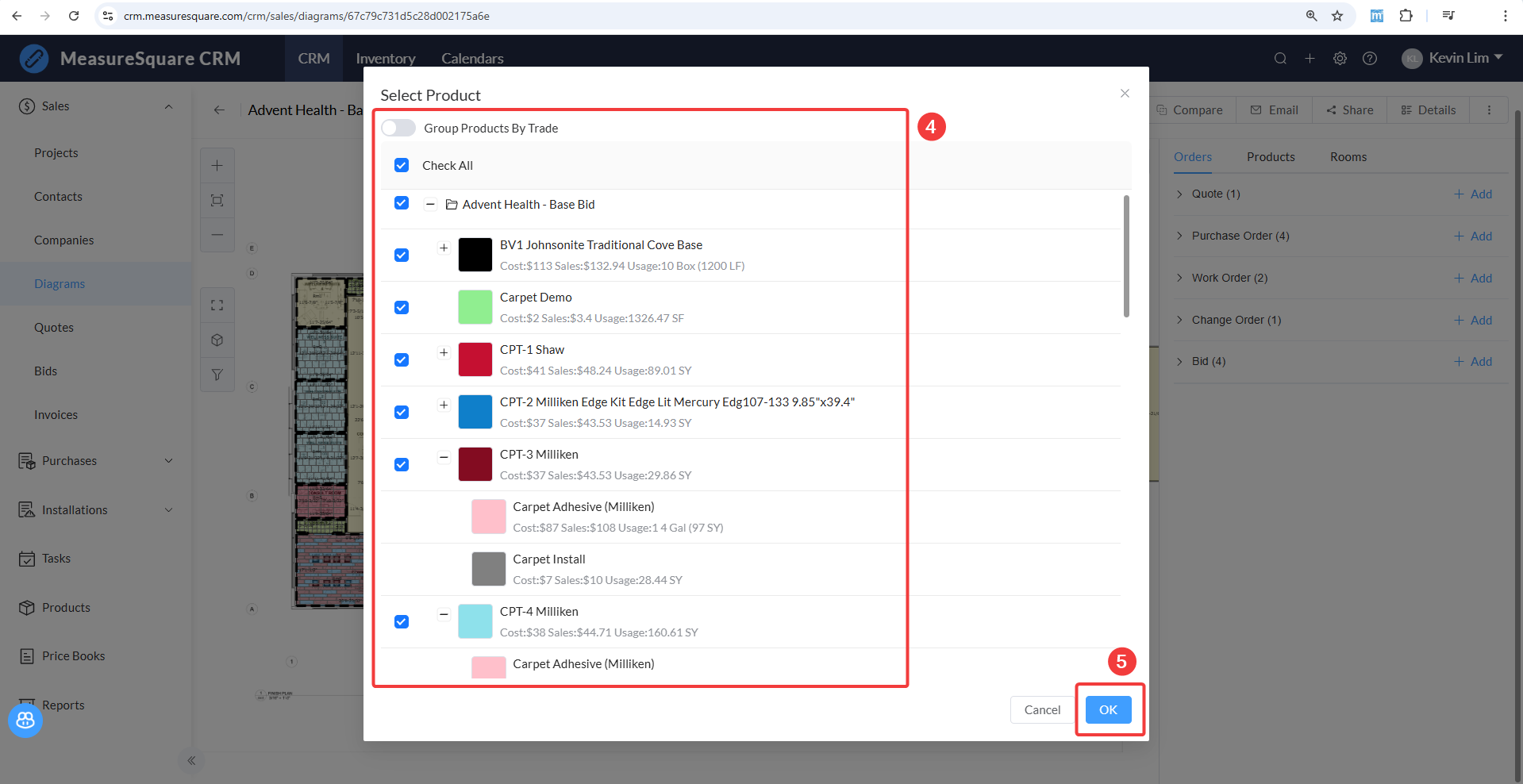Click the Email button
Image resolution: width=1523 pixels, height=784 pixels.
click(x=1275, y=110)
